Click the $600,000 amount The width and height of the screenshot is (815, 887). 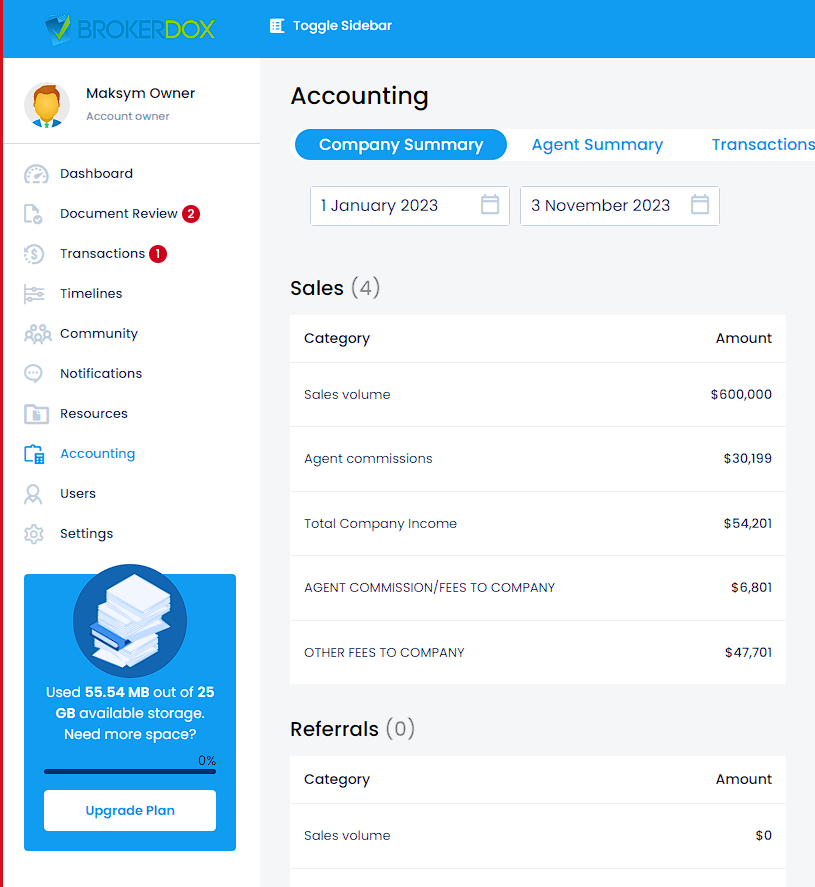click(x=741, y=395)
